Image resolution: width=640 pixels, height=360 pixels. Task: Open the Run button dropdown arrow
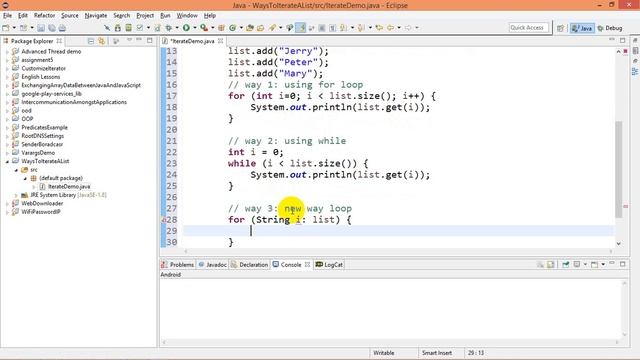(x=195, y=28)
